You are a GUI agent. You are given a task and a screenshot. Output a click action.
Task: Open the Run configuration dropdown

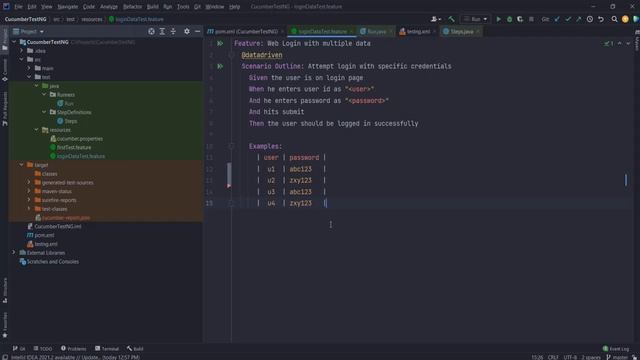tap(476, 19)
